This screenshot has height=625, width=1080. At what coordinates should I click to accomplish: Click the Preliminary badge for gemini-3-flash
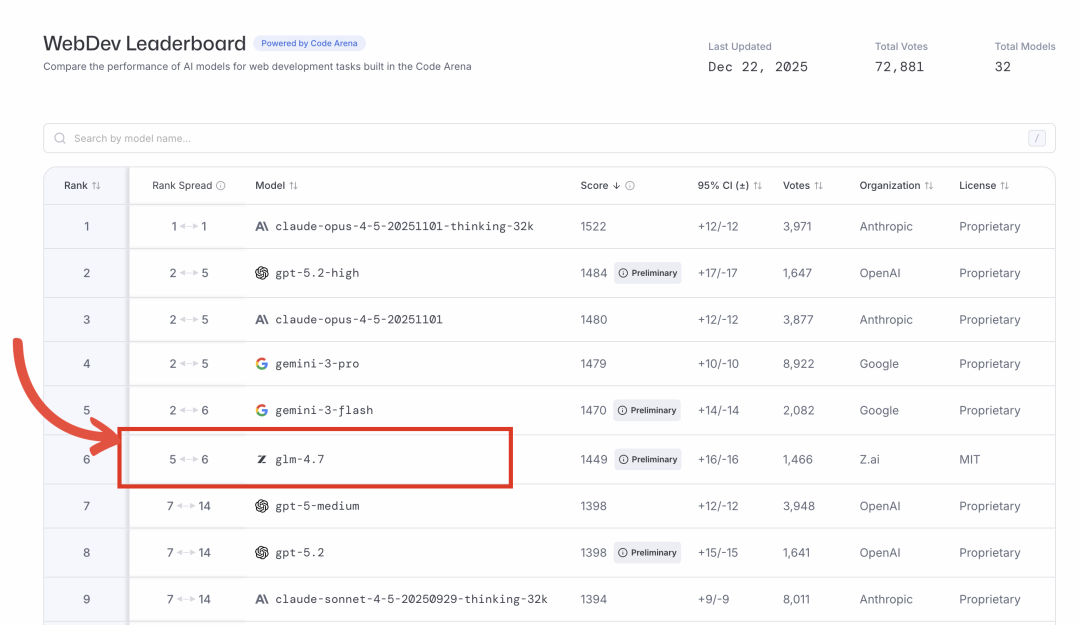(647, 410)
